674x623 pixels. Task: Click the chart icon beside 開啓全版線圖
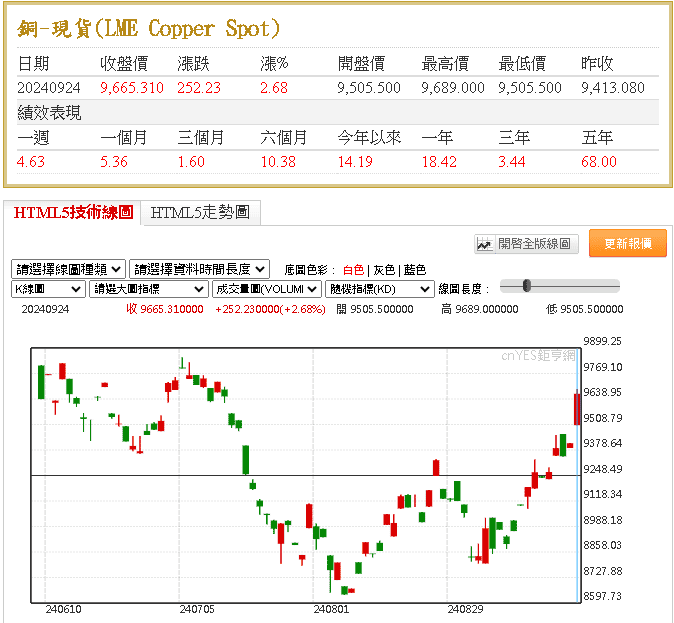pos(484,244)
